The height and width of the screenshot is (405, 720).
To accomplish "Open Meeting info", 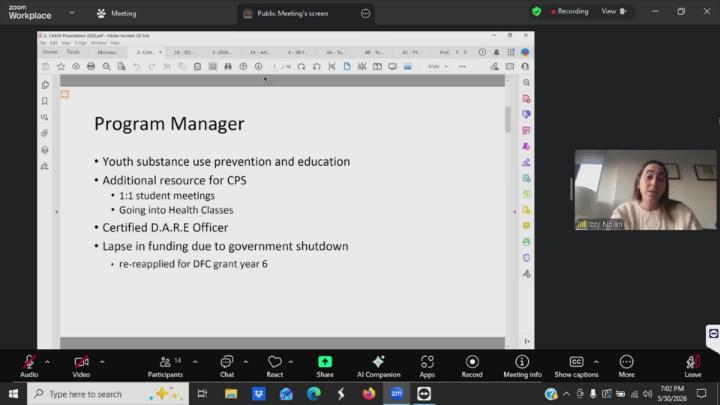I will coord(522,364).
